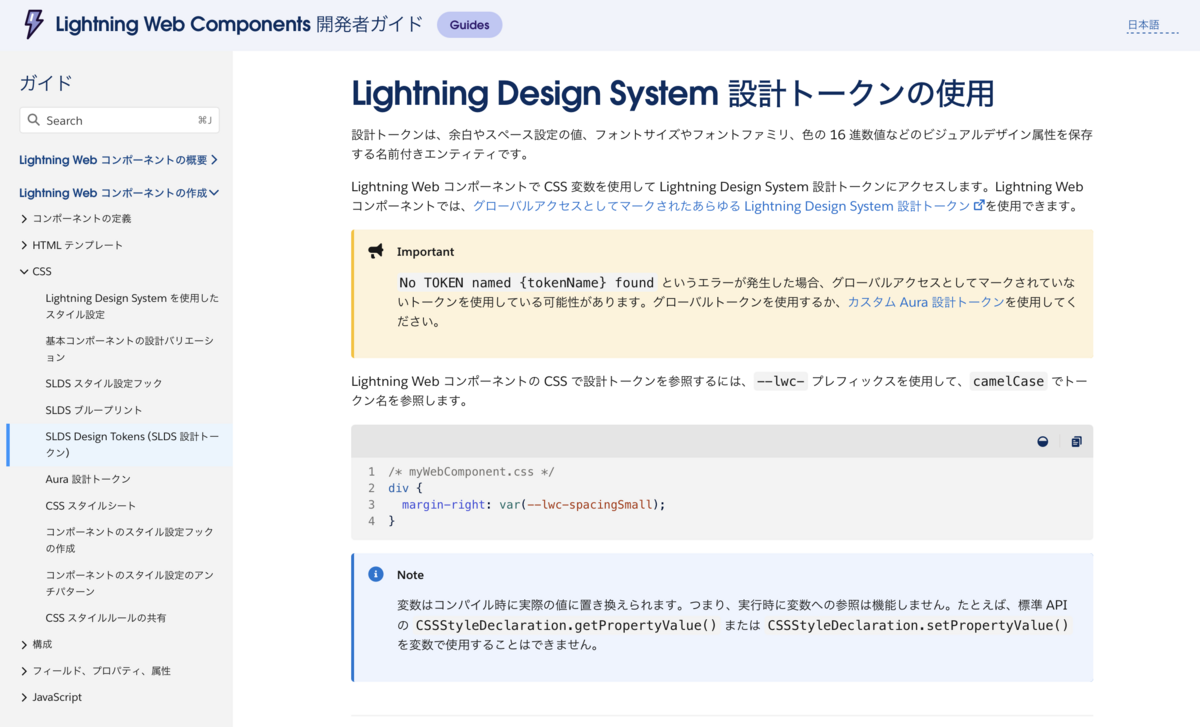Focus the Search input field
This screenshot has width=1200, height=727.
click(x=119, y=120)
